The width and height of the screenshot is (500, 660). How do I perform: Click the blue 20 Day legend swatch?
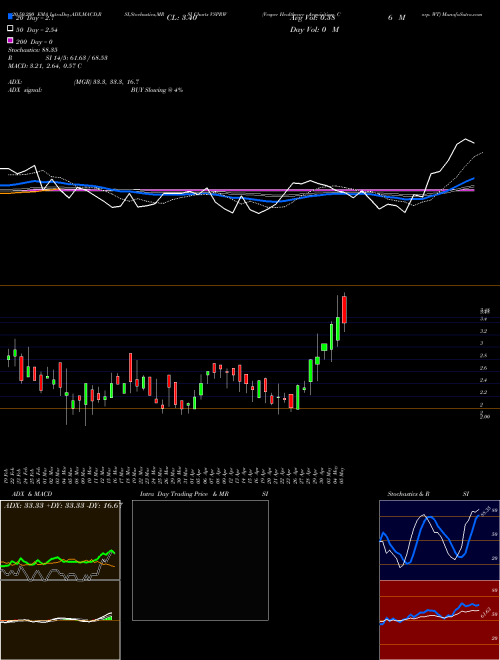(10, 17)
